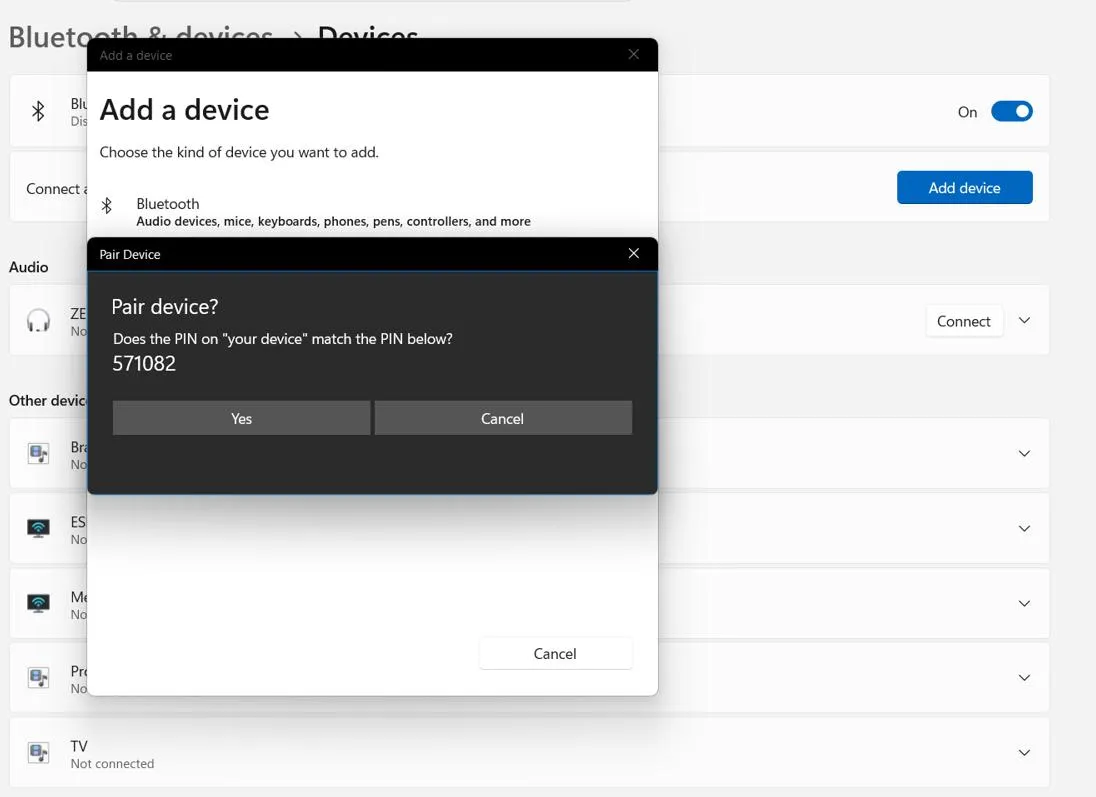Viewport: 1096px width, 797px height.
Task: Cancel the Pair Device PIN prompt
Action: point(503,418)
